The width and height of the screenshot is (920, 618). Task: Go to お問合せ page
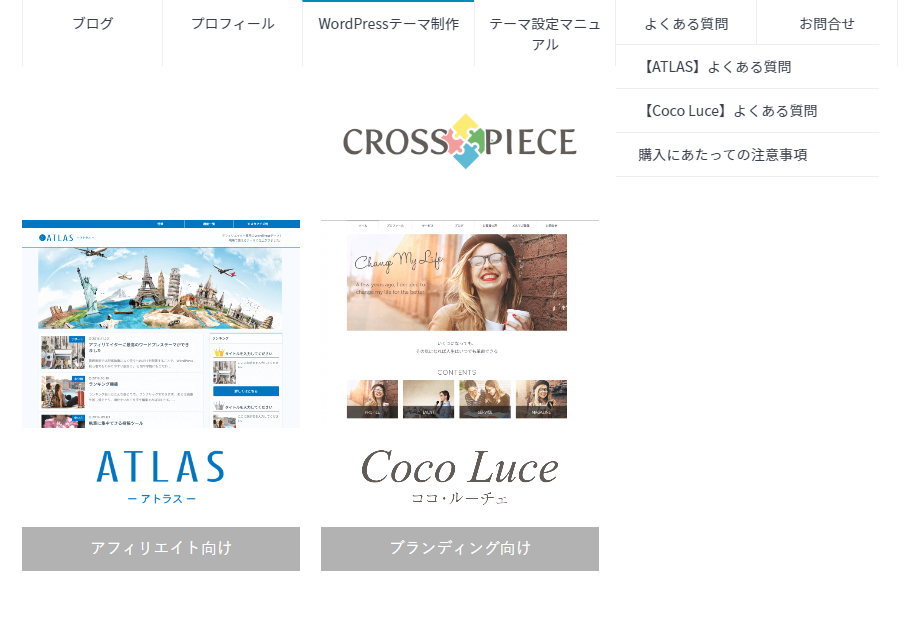point(827,24)
